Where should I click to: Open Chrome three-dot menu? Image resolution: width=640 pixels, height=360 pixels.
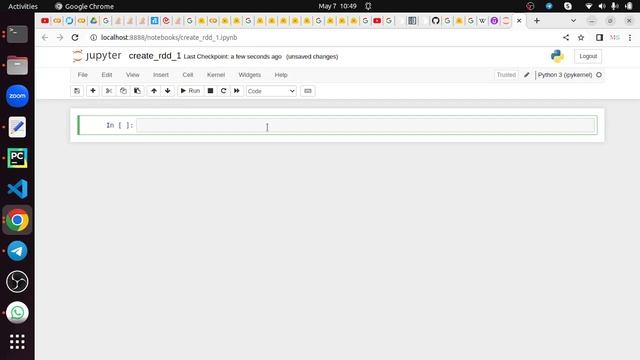tap(630, 38)
